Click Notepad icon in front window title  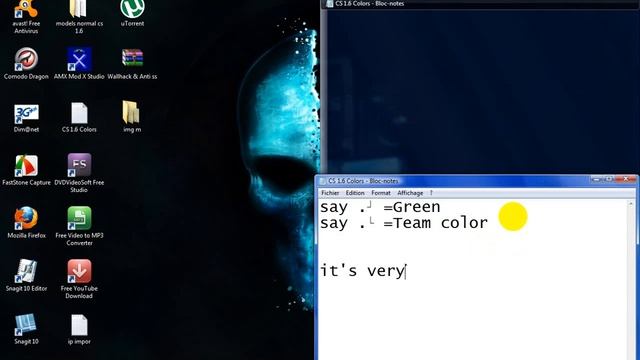(x=322, y=181)
